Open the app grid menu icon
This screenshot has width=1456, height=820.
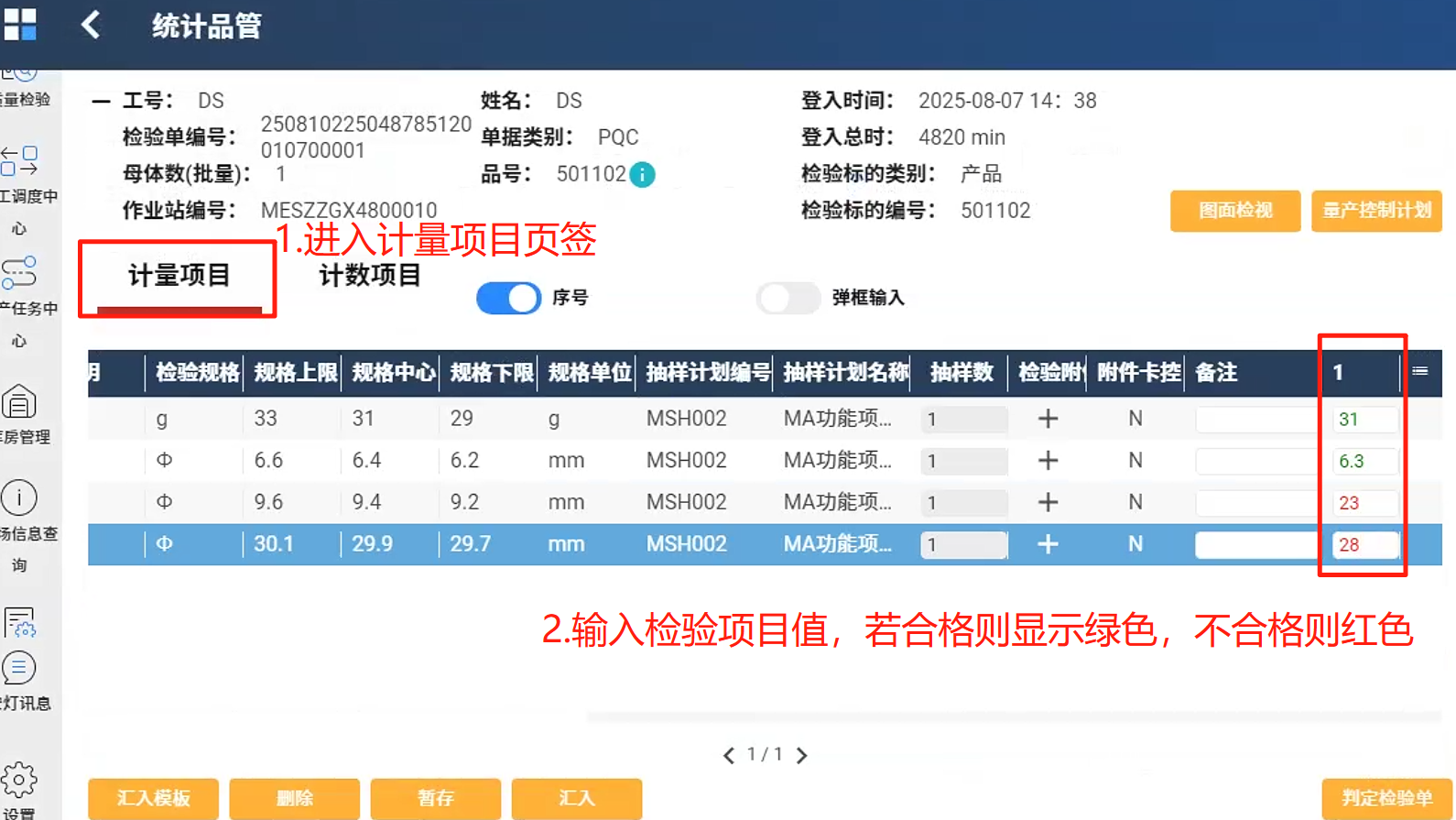point(19,25)
